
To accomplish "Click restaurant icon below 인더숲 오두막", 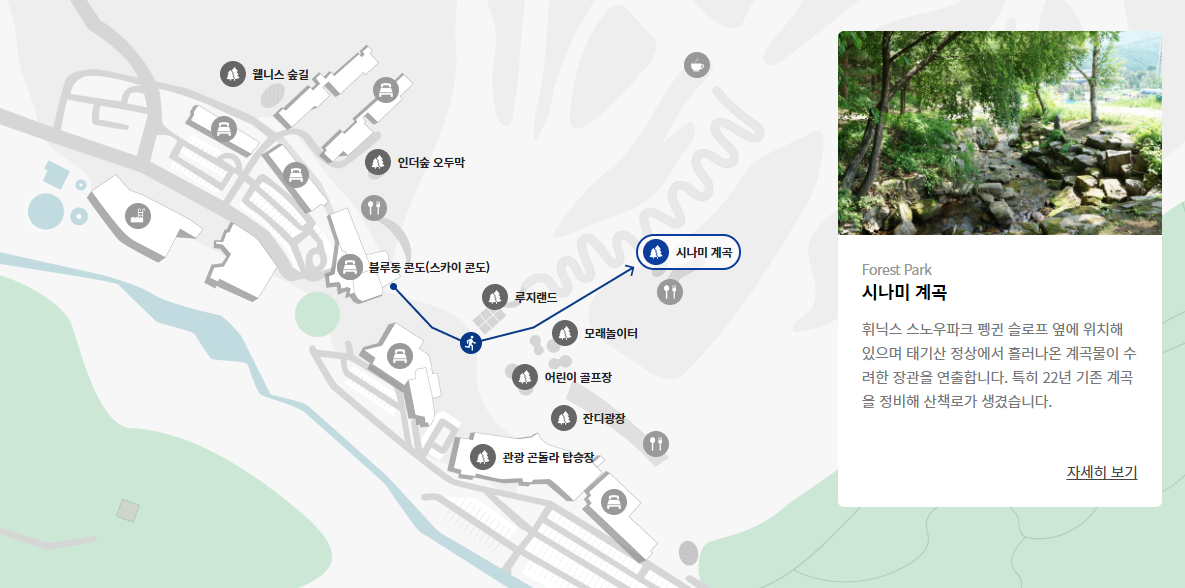I will pos(374,207).
